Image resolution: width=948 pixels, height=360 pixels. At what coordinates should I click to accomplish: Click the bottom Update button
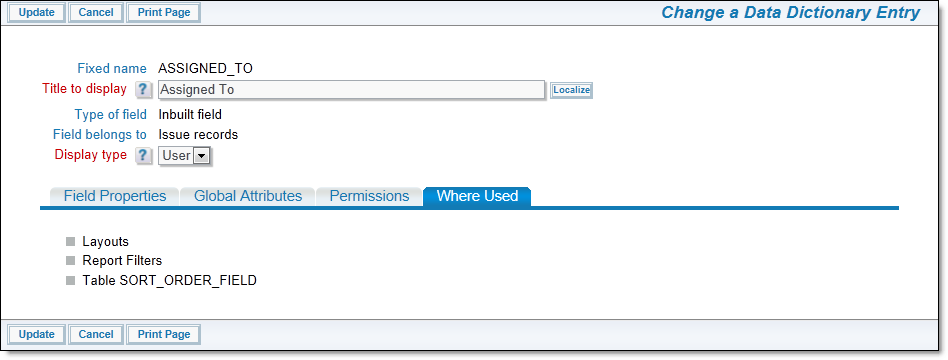click(36, 334)
